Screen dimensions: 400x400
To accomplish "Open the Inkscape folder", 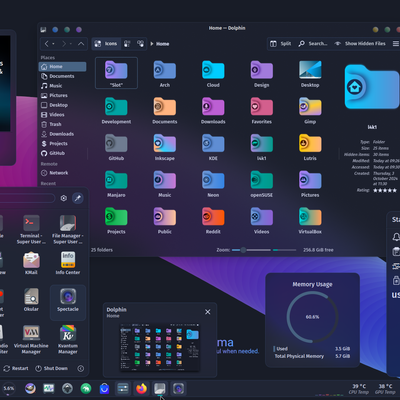I will click(165, 147).
